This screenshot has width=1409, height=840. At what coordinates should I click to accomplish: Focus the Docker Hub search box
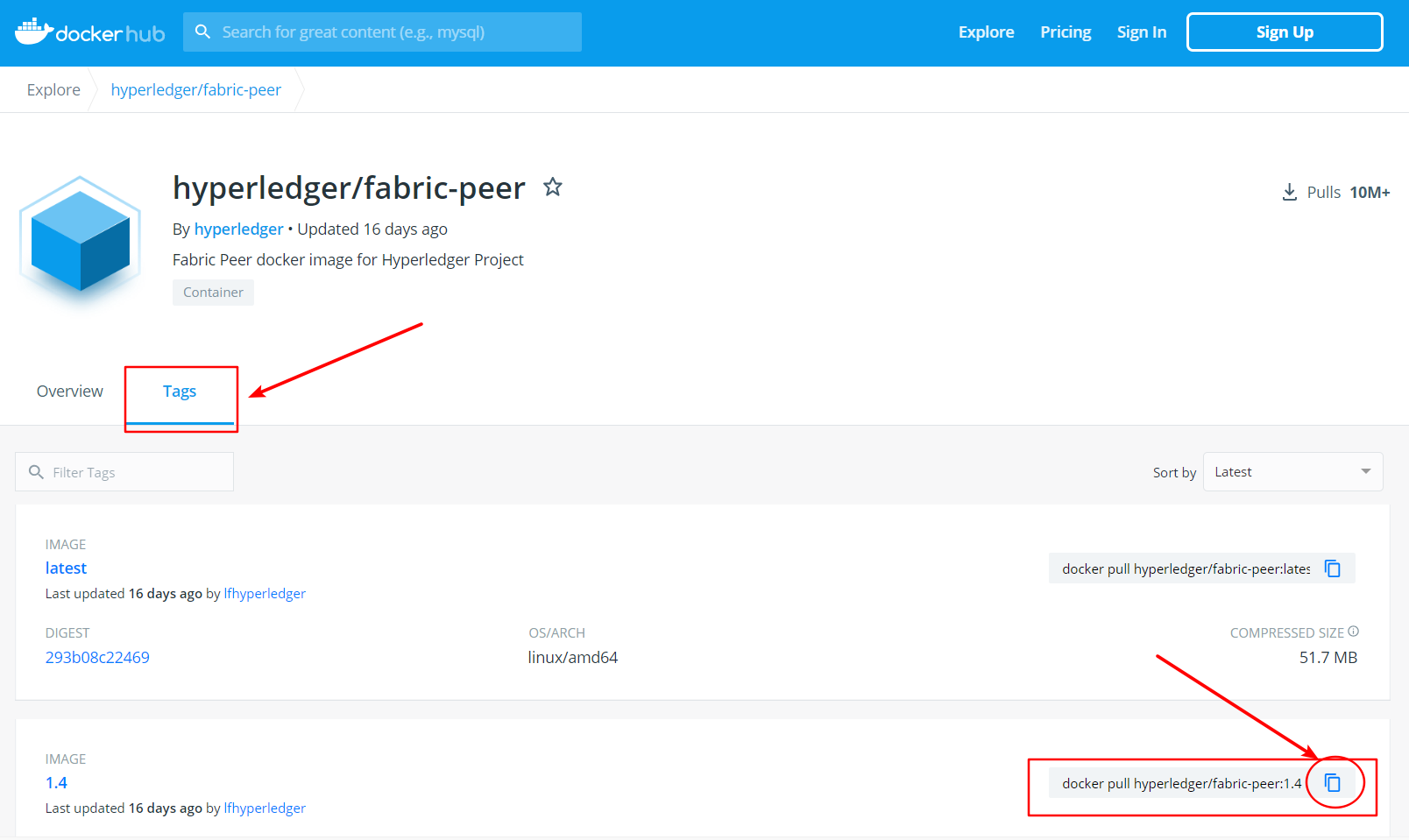tap(382, 32)
